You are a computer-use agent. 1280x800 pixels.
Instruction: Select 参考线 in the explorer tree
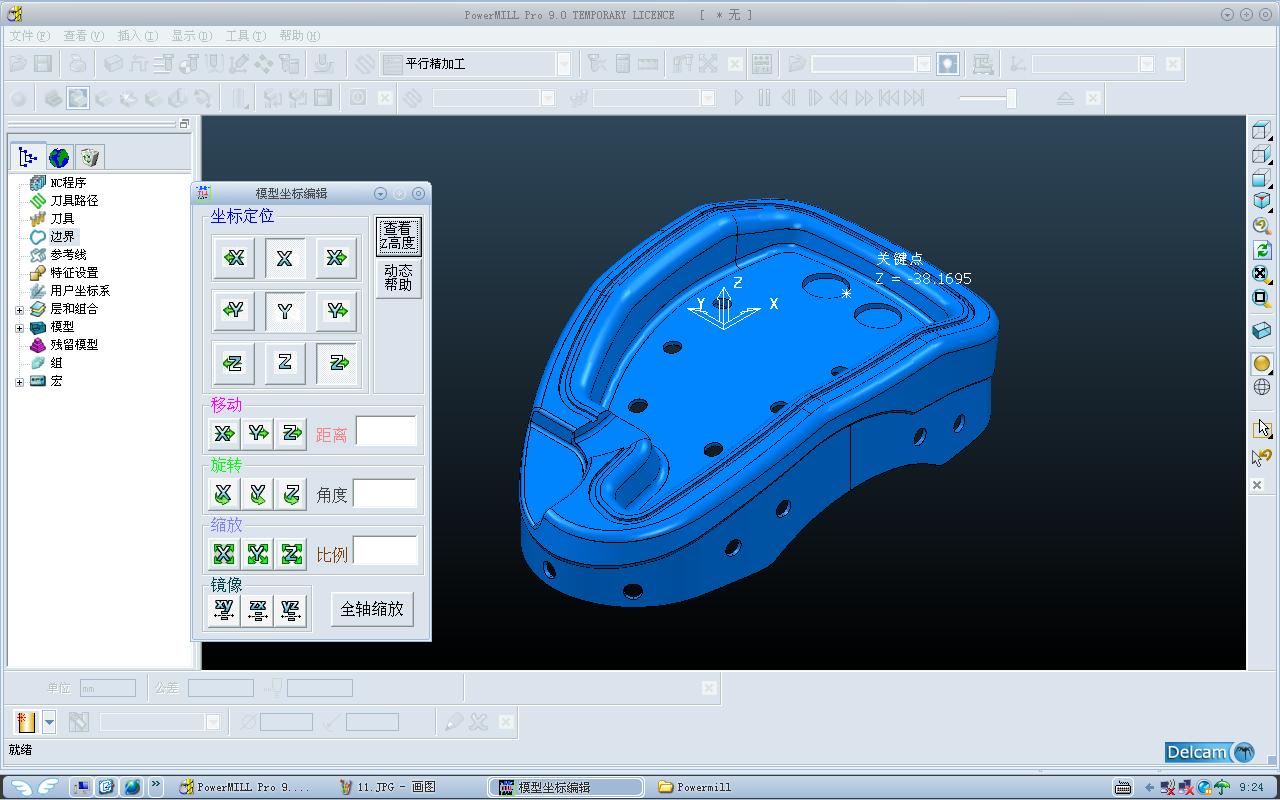tap(68, 255)
